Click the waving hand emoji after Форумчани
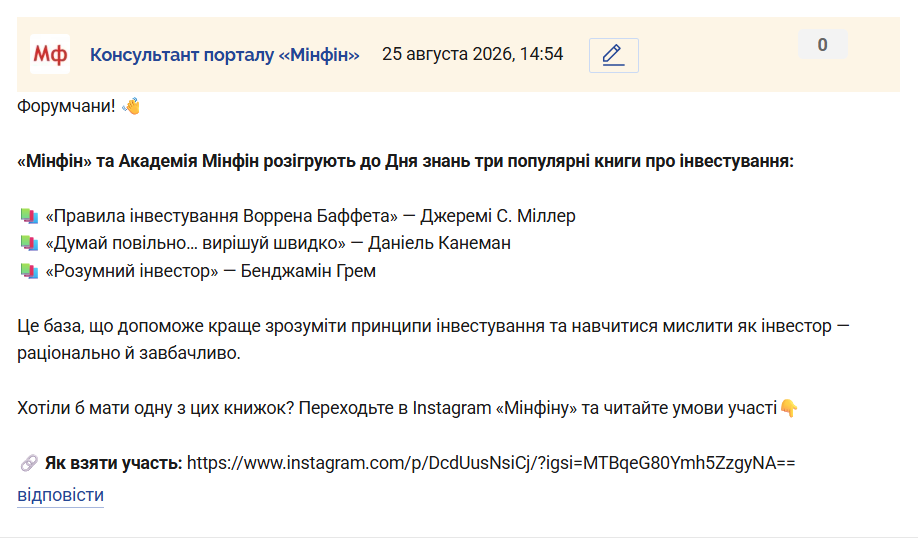This screenshot has height=551, width=918. click(131, 107)
